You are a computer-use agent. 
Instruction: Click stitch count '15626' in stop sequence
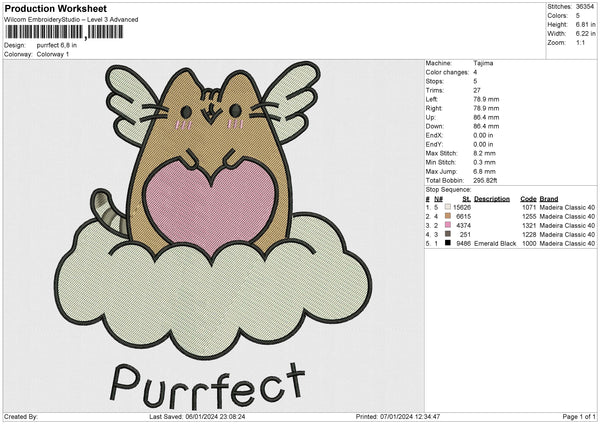462,207
